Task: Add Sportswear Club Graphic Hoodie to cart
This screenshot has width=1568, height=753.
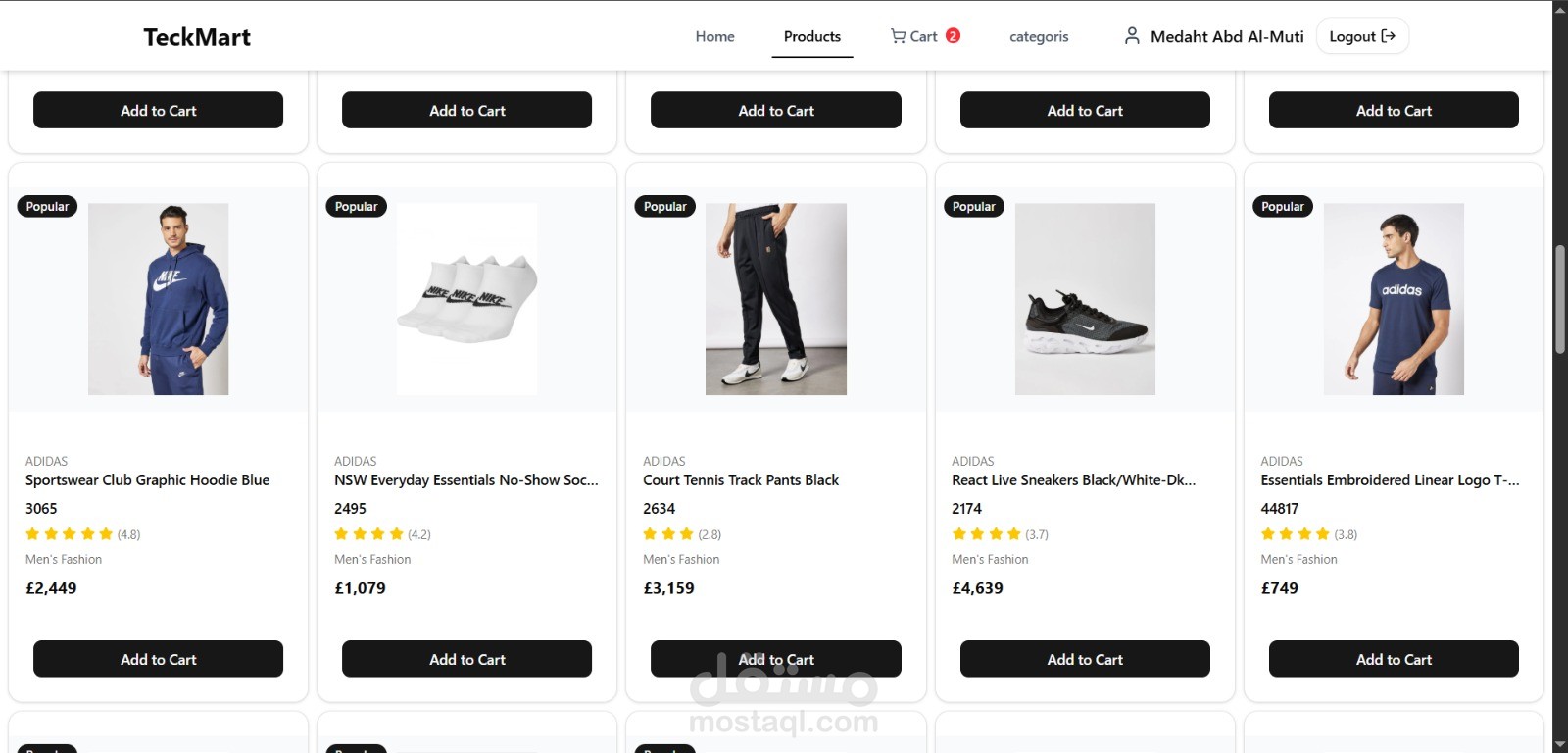Action: 158,659
